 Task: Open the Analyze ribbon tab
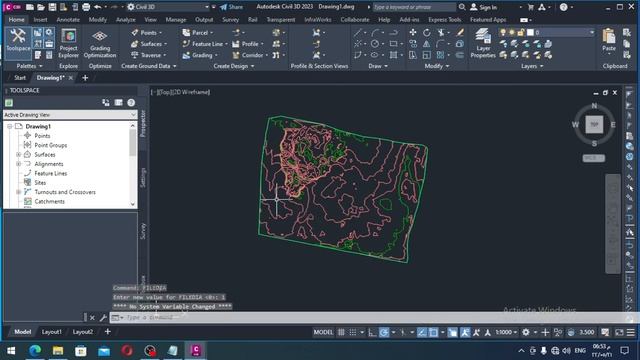tap(125, 20)
